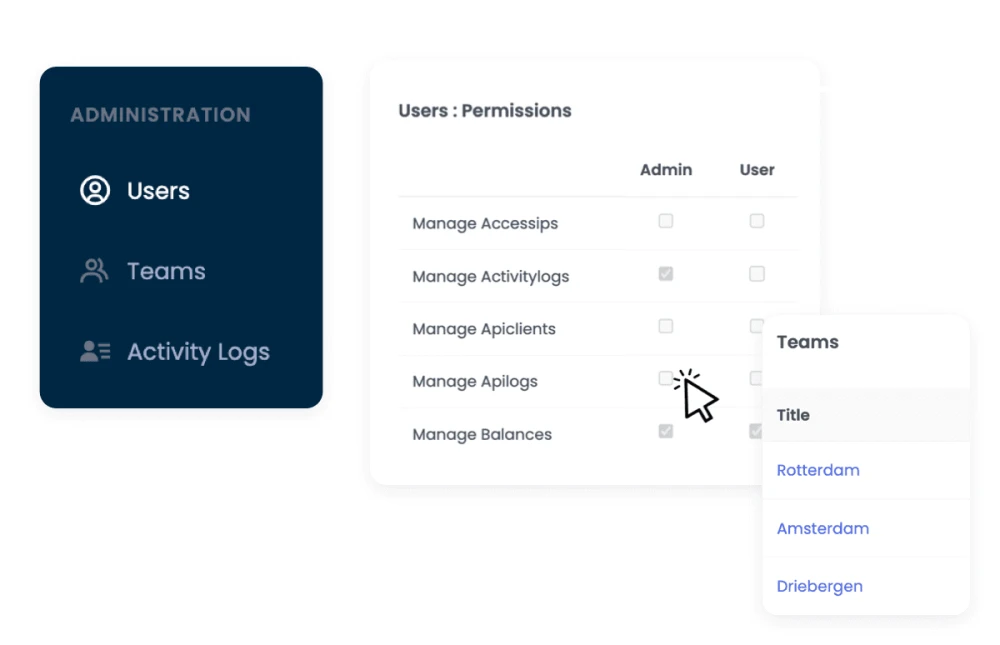Uncheck Admin checkbox for Manage Activitylogs
Screen dimensions: 1000x645
coord(666,274)
